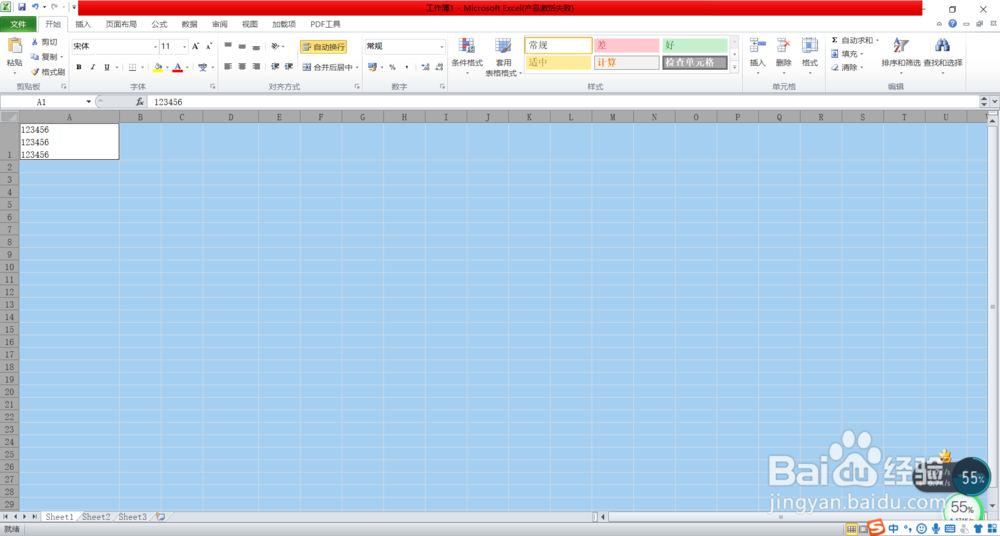Click Sort and Filter (排序和筛选) button

pyautogui.click(x=901, y=56)
